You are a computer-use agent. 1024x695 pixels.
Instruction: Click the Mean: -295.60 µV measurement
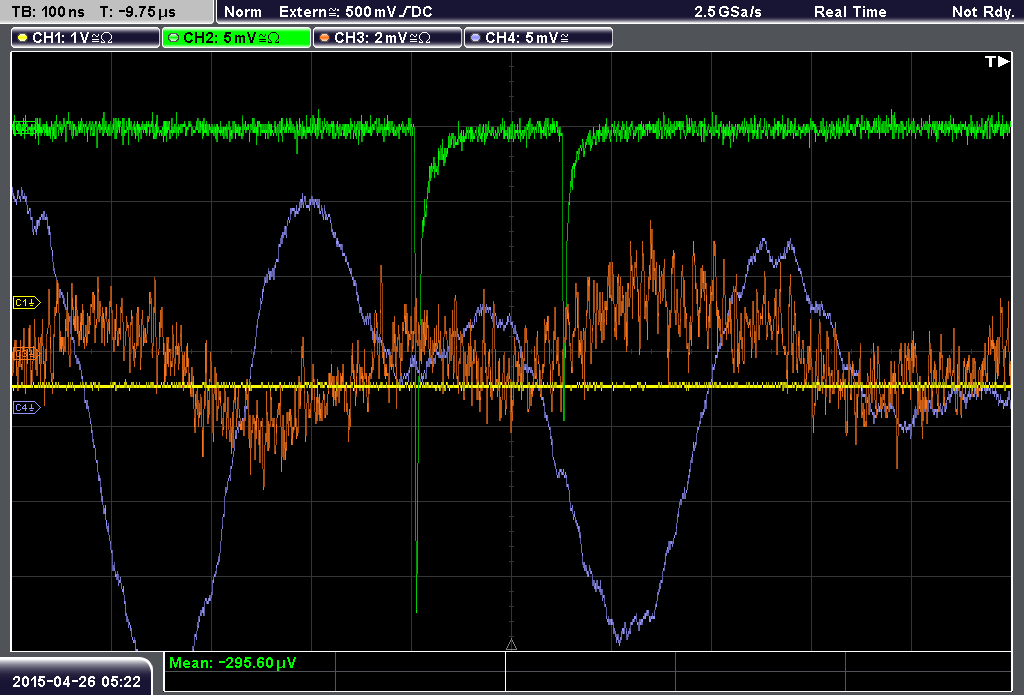232,663
